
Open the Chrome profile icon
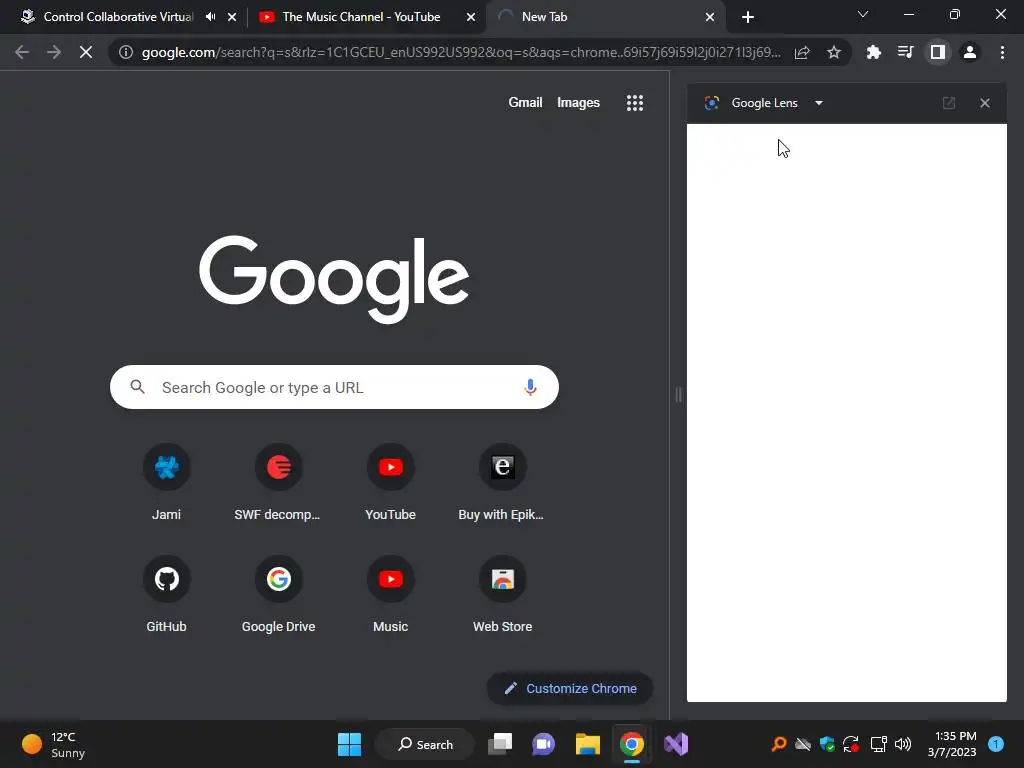pos(970,52)
